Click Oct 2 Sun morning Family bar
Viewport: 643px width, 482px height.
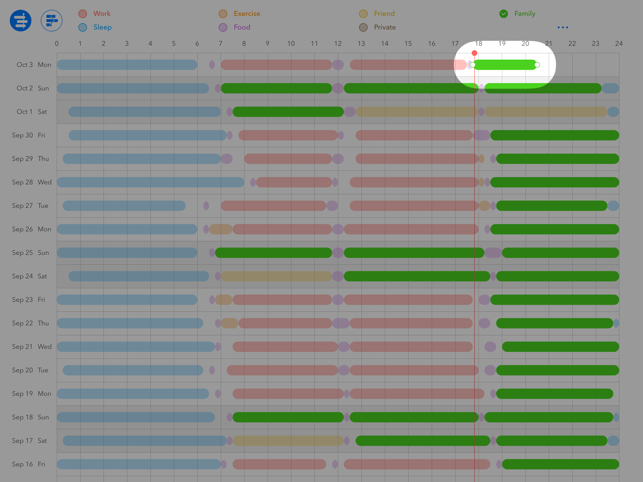276,88
